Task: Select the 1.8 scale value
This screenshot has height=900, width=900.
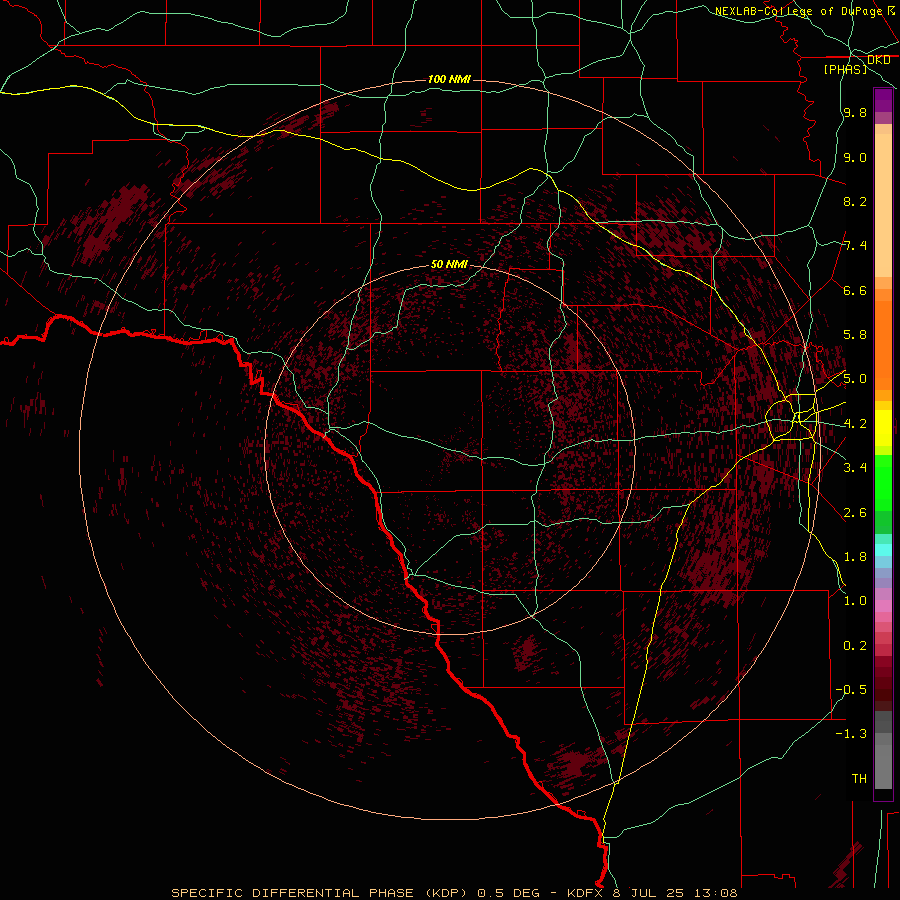Action: tap(855, 557)
